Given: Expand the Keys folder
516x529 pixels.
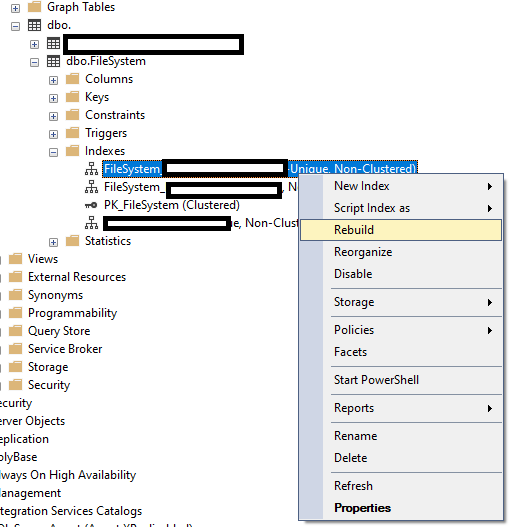Looking at the screenshot, I should [53, 98].
